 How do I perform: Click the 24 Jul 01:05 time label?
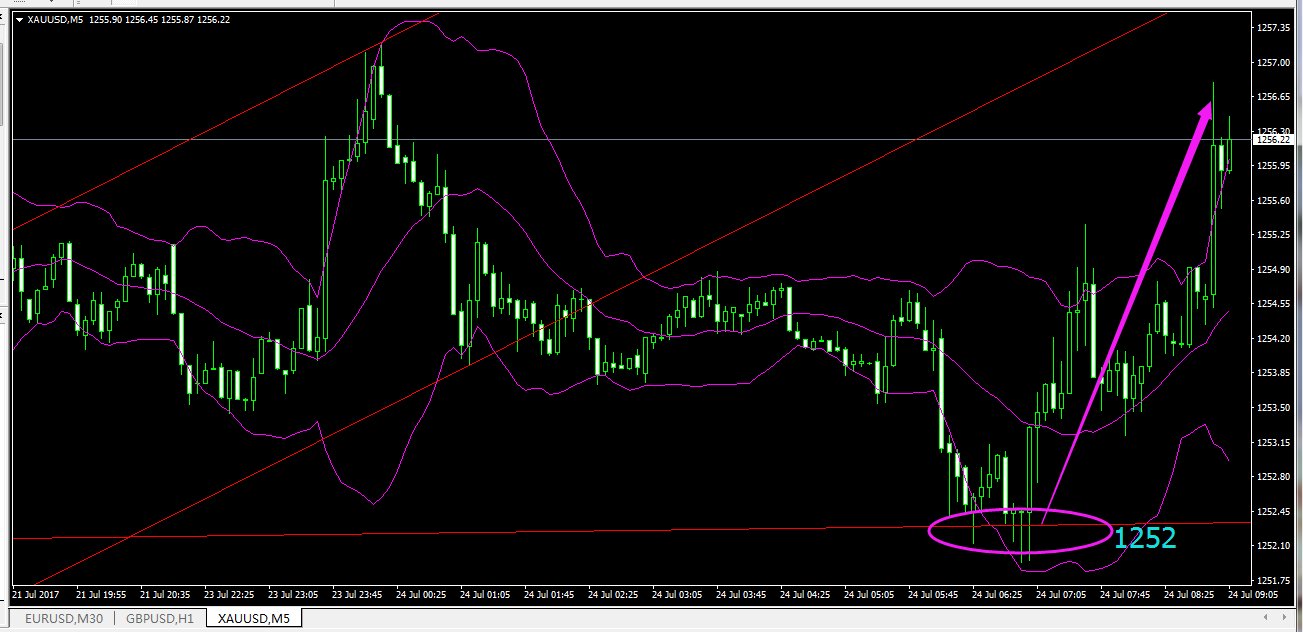point(485,594)
